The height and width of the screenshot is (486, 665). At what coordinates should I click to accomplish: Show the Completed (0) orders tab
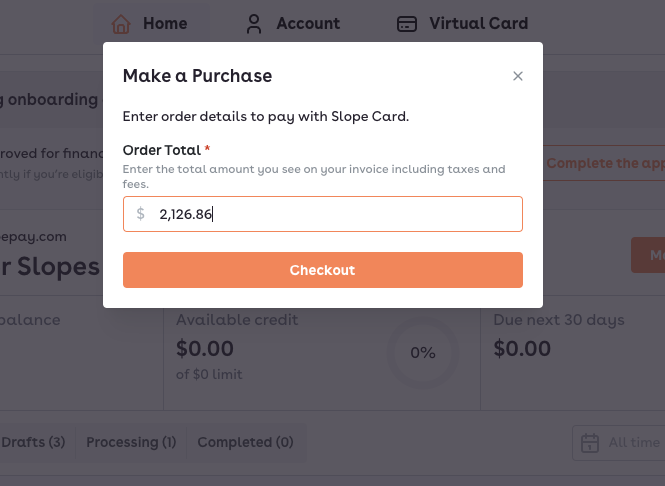245,442
